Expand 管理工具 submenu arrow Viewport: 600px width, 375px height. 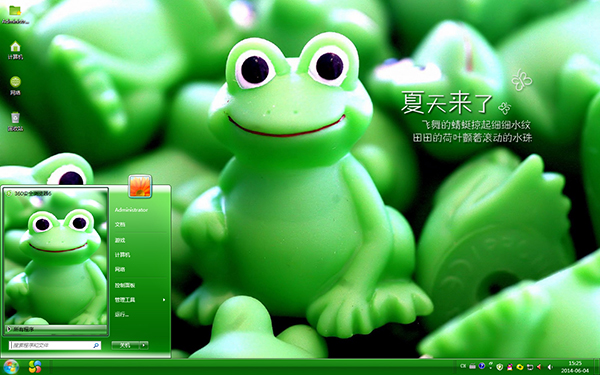click(164, 300)
